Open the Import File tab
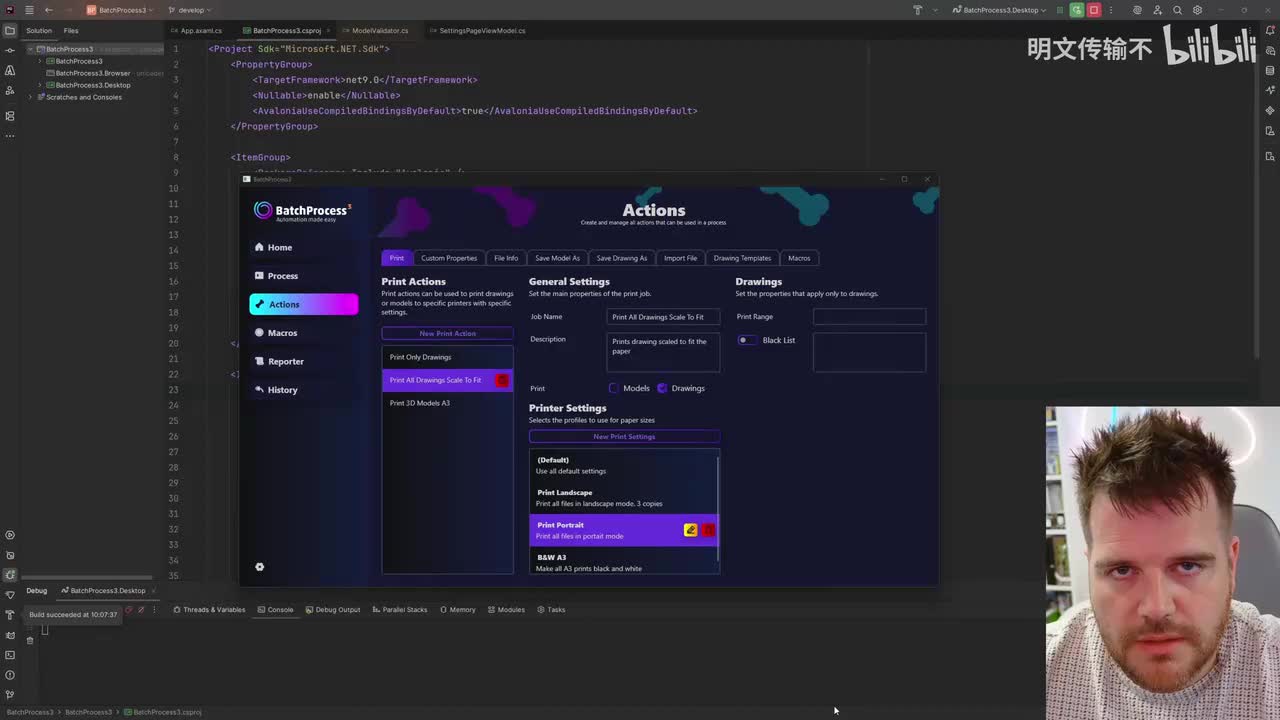The image size is (1280, 720). (x=680, y=258)
